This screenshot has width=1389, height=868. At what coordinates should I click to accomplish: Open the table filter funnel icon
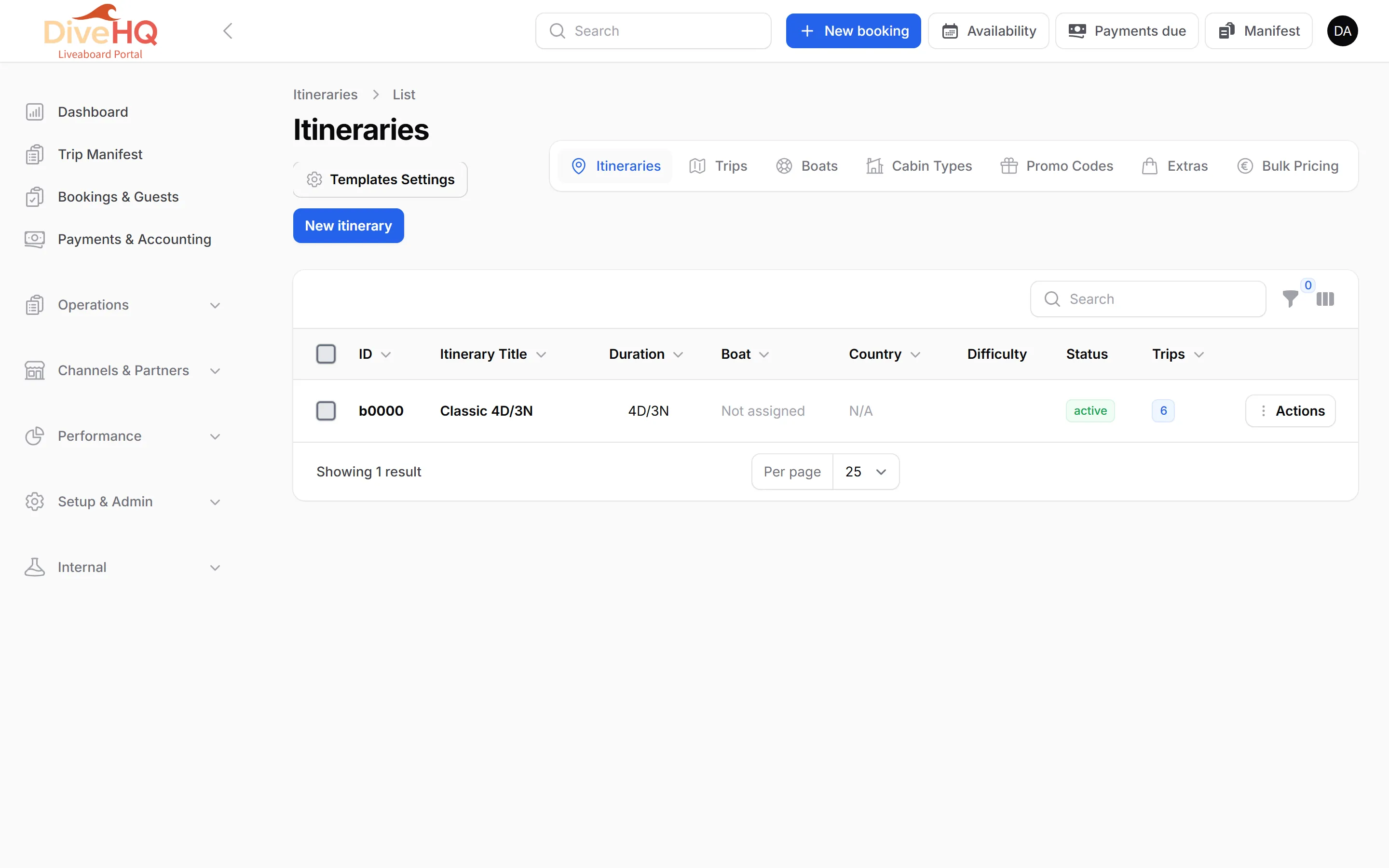pos(1290,299)
